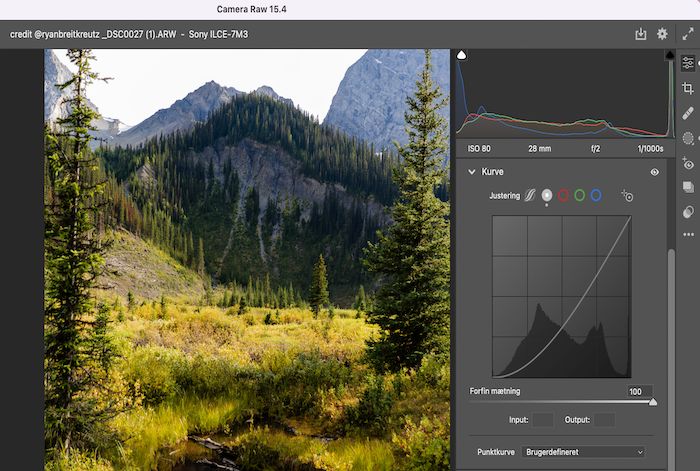Select the white point curve channel
Image resolution: width=700 pixels, height=471 pixels.
[x=546, y=196]
